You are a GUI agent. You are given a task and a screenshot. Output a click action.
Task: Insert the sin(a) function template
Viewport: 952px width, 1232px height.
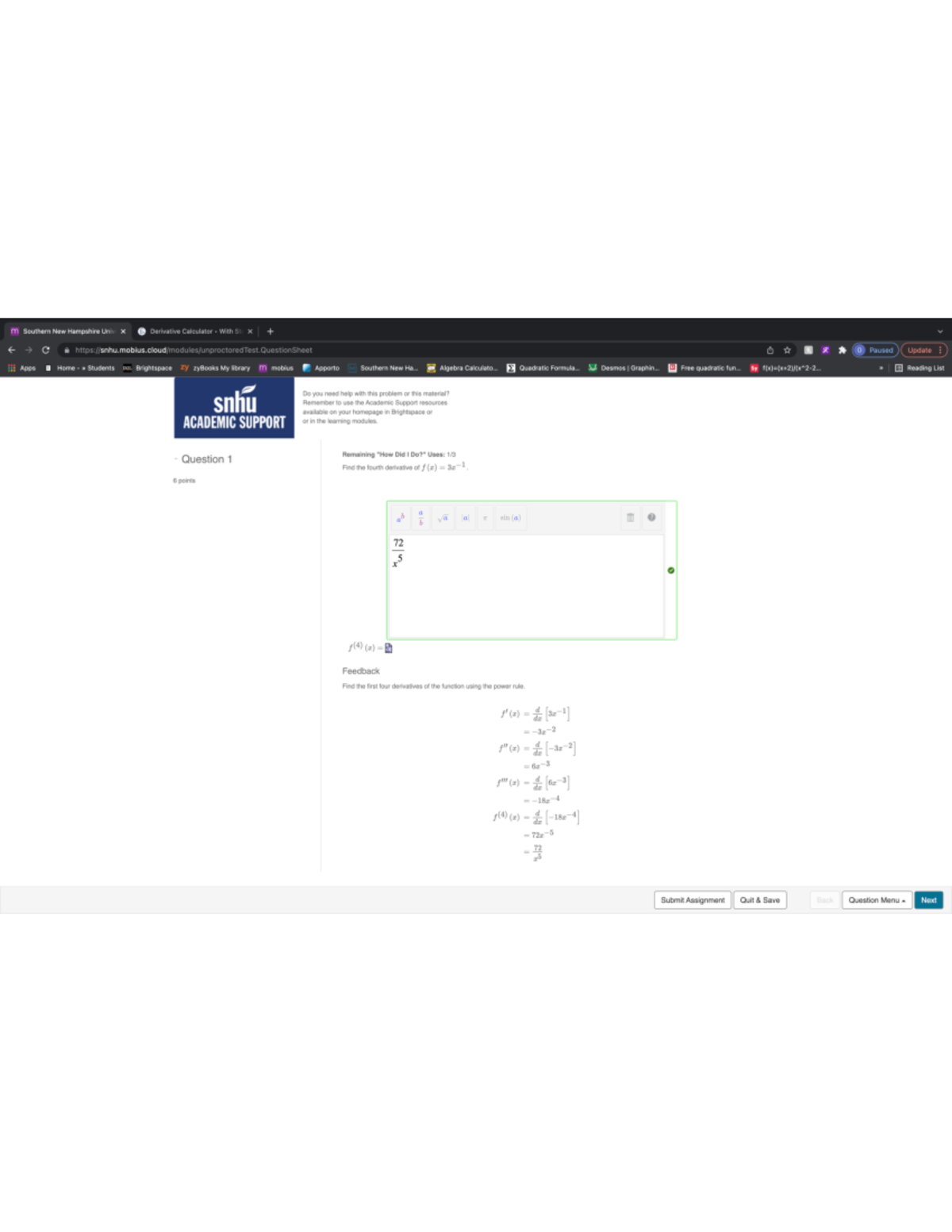pos(510,518)
